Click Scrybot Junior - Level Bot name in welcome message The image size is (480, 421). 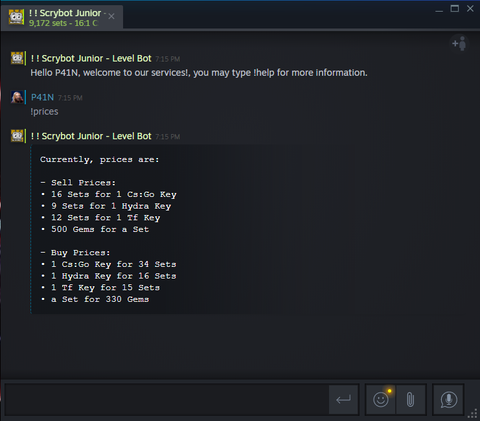tap(91, 59)
